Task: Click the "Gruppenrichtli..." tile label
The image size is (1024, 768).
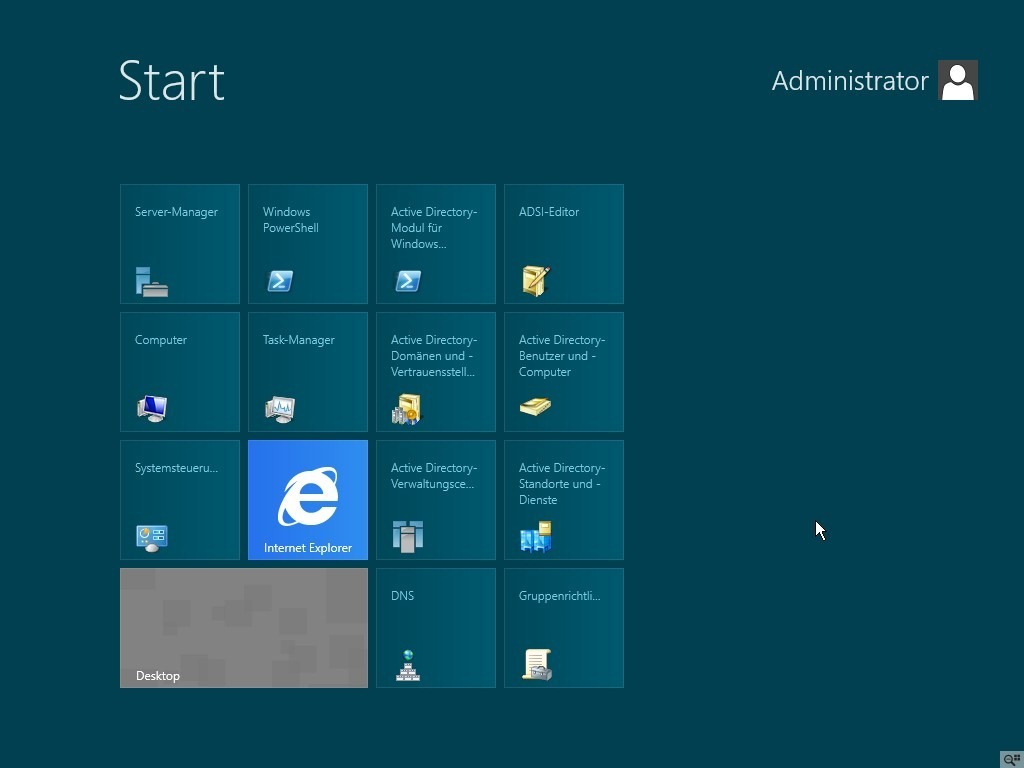Action: pos(559,596)
